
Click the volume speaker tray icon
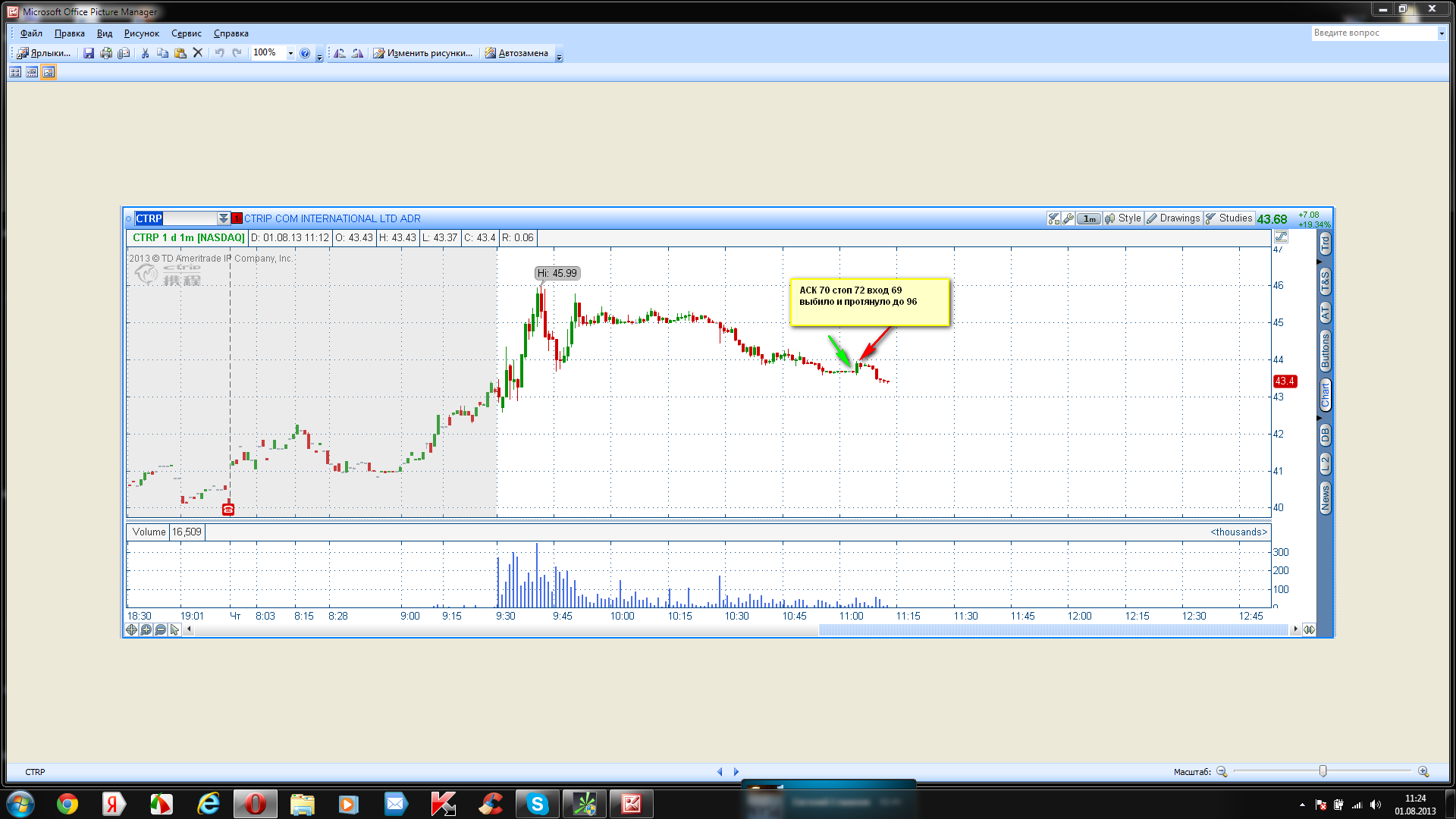coord(1376,805)
